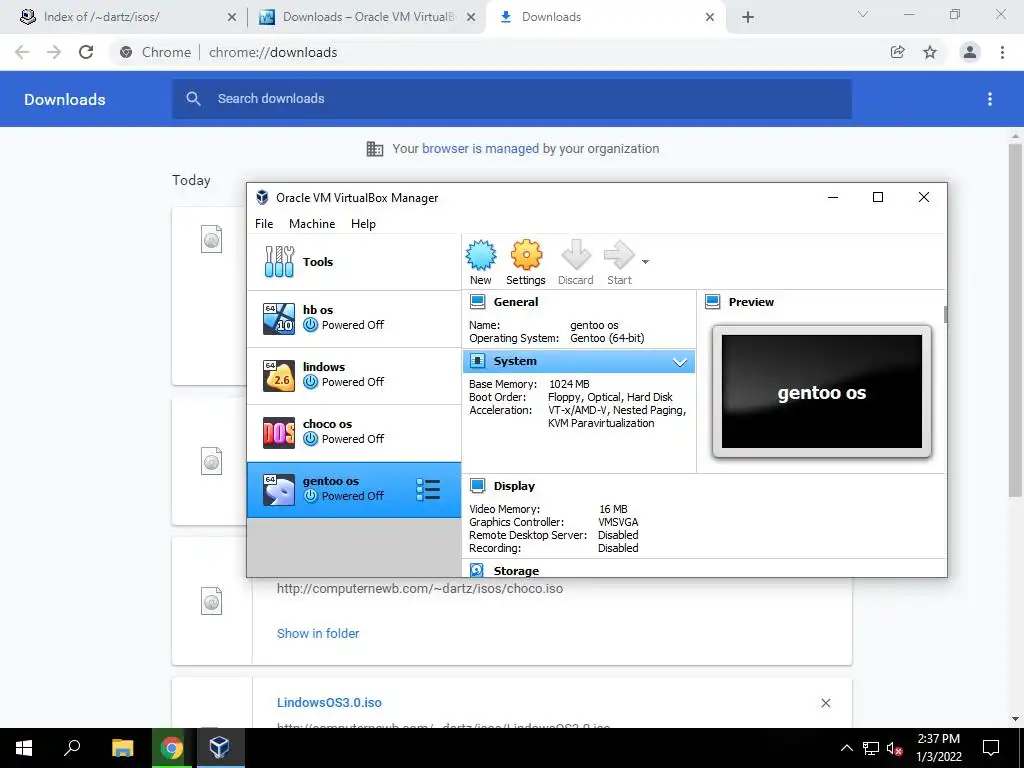Click the System section header icon
This screenshot has width=1024, height=768.
(x=477, y=360)
